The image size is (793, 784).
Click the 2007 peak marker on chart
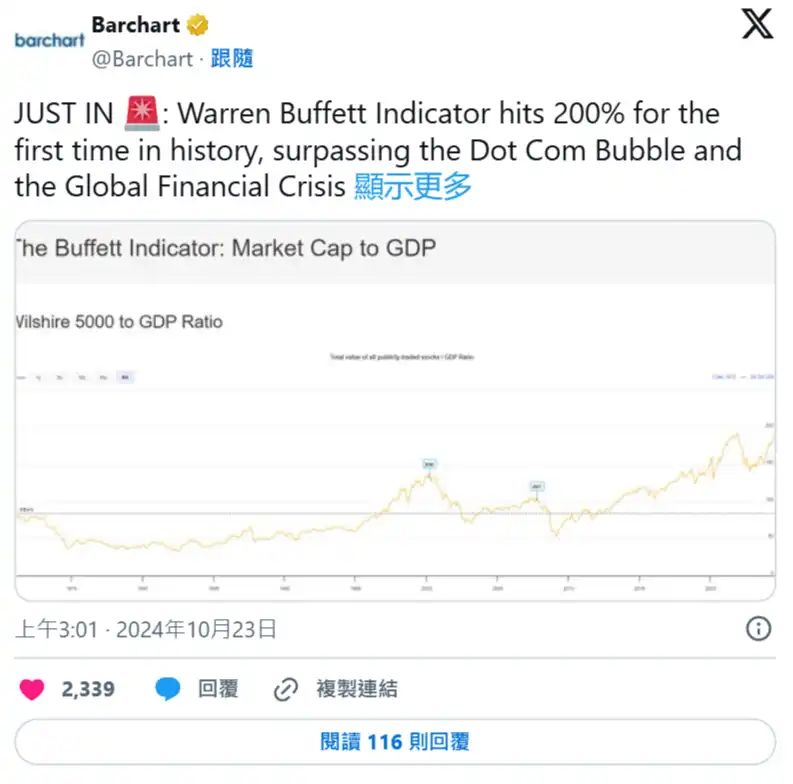click(537, 487)
